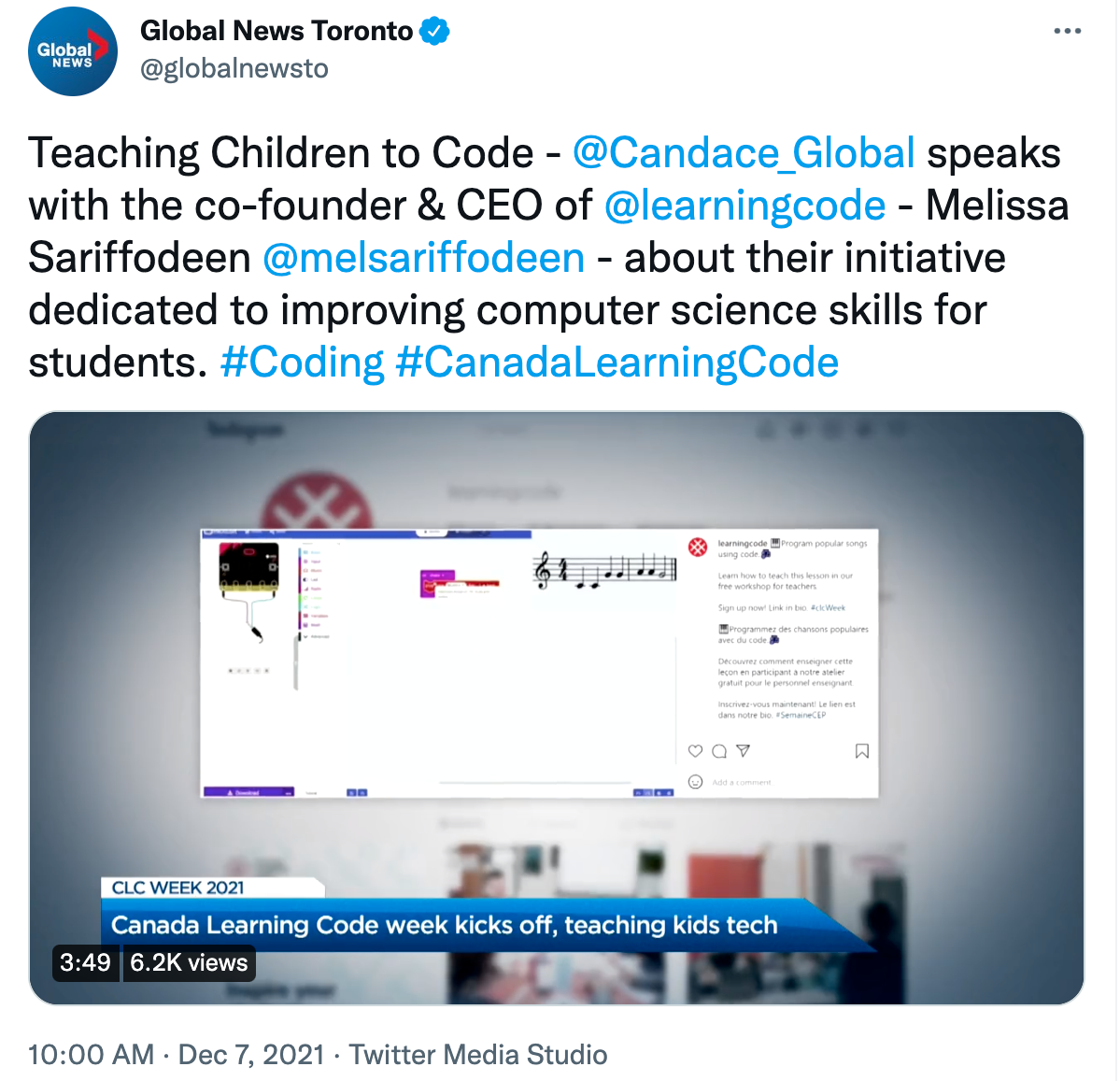
Task: Click the learningcode red logo avatar in post
Action: 697,548
